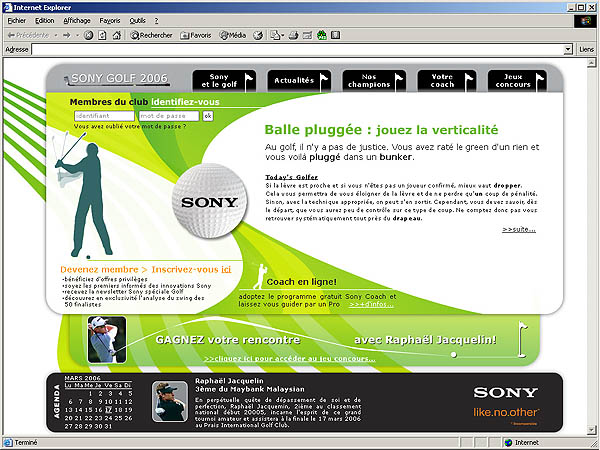The image size is (600, 450).
Task: Click the Home page icon
Action: pyautogui.click(x=117, y=35)
